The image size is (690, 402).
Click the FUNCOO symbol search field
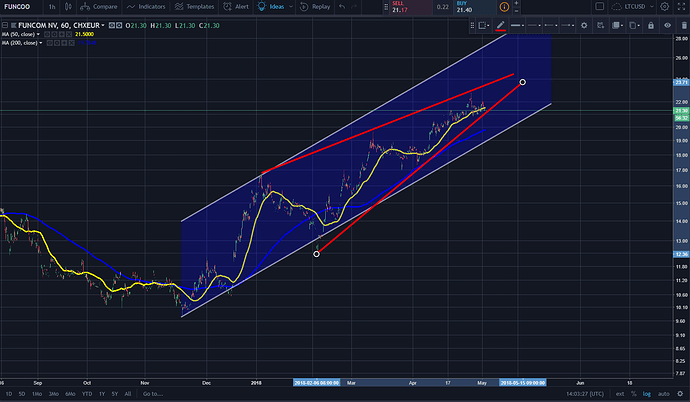coord(21,7)
